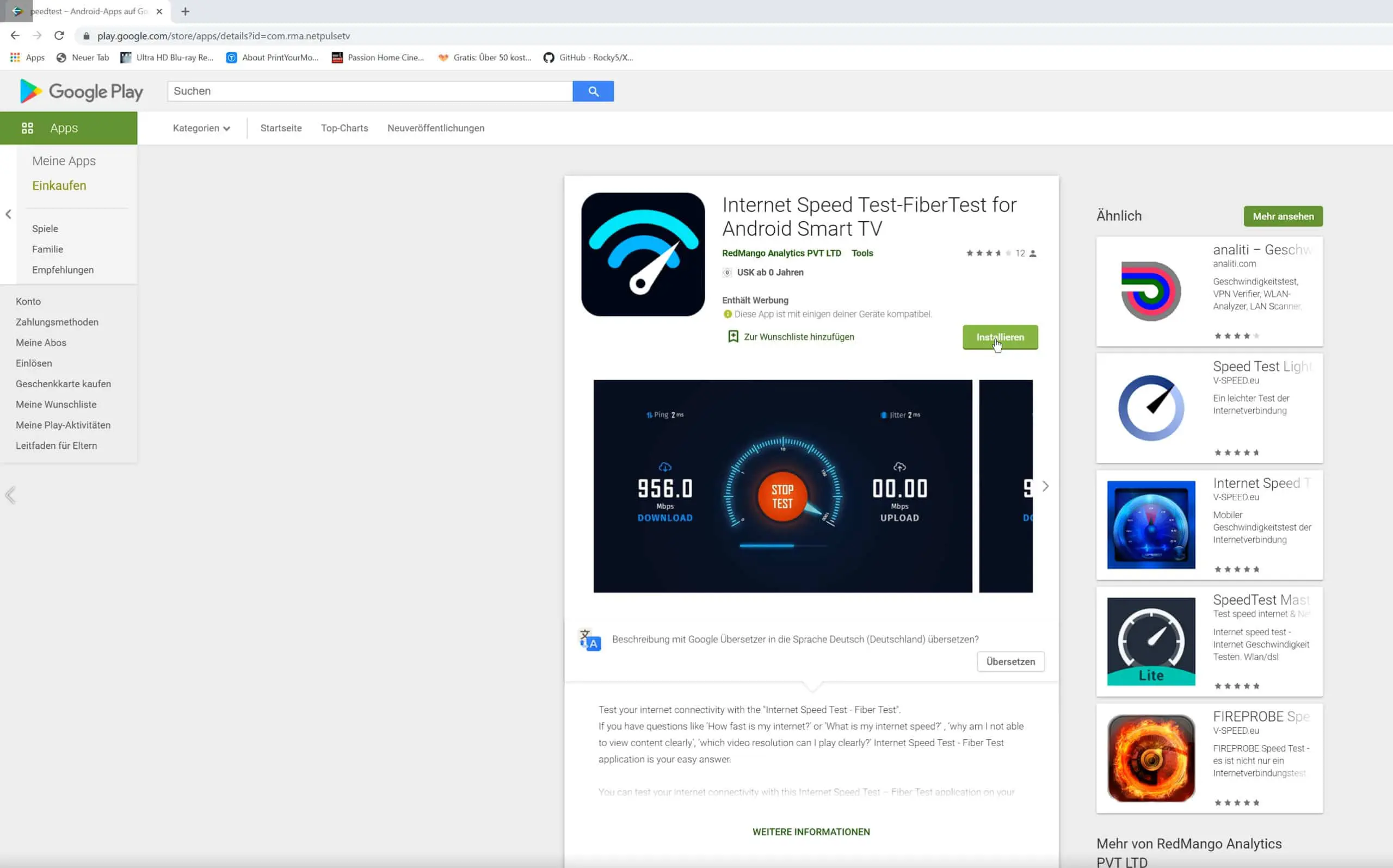Open the Internet Speed Test V-SPEED app icon
This screenshot has width=1393, height=868.
pyautogui.click(x=1151, y=525)
